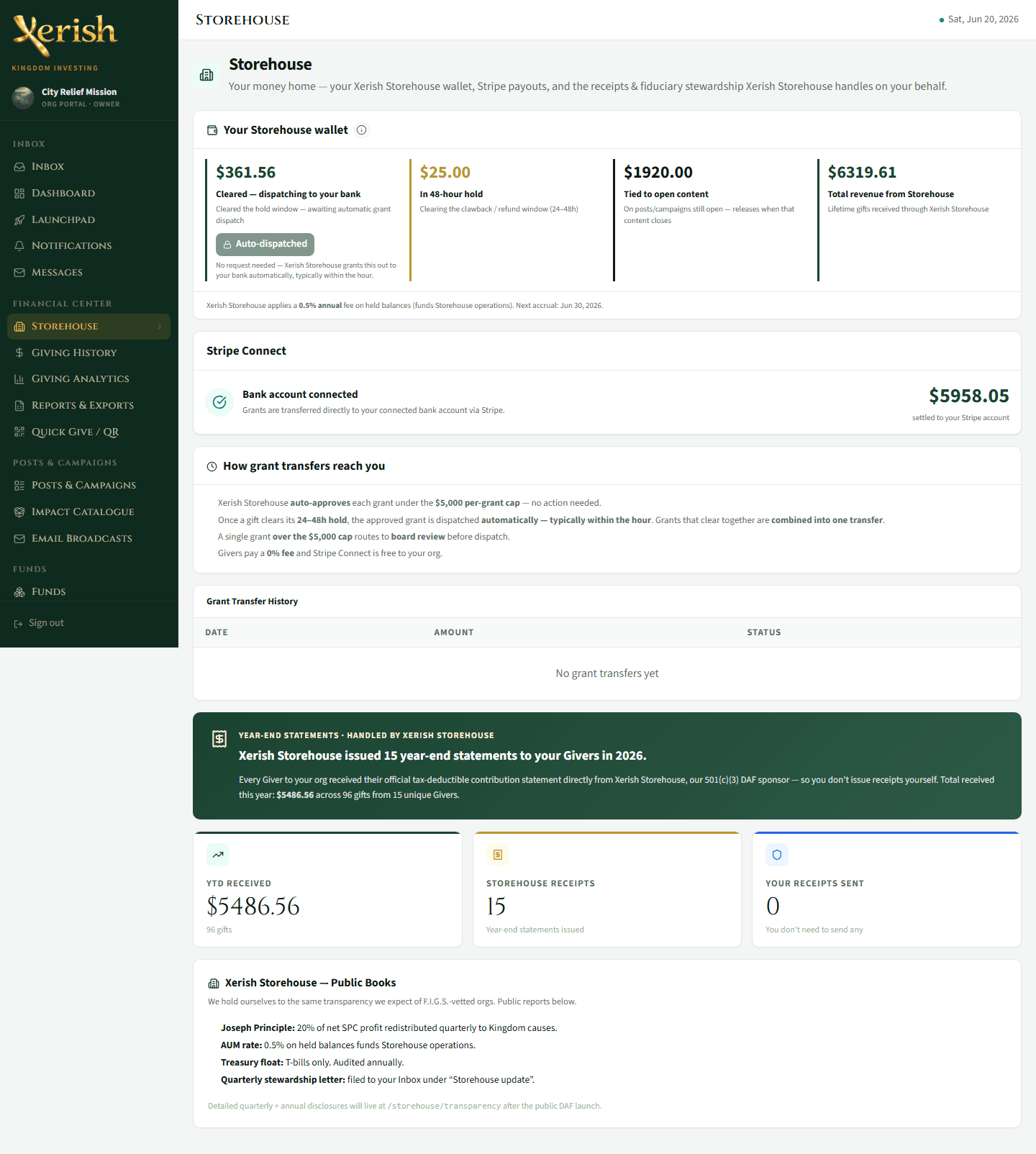
Task: Click the clock icon by grant transfers heading
Action: [x=212, y=467]
